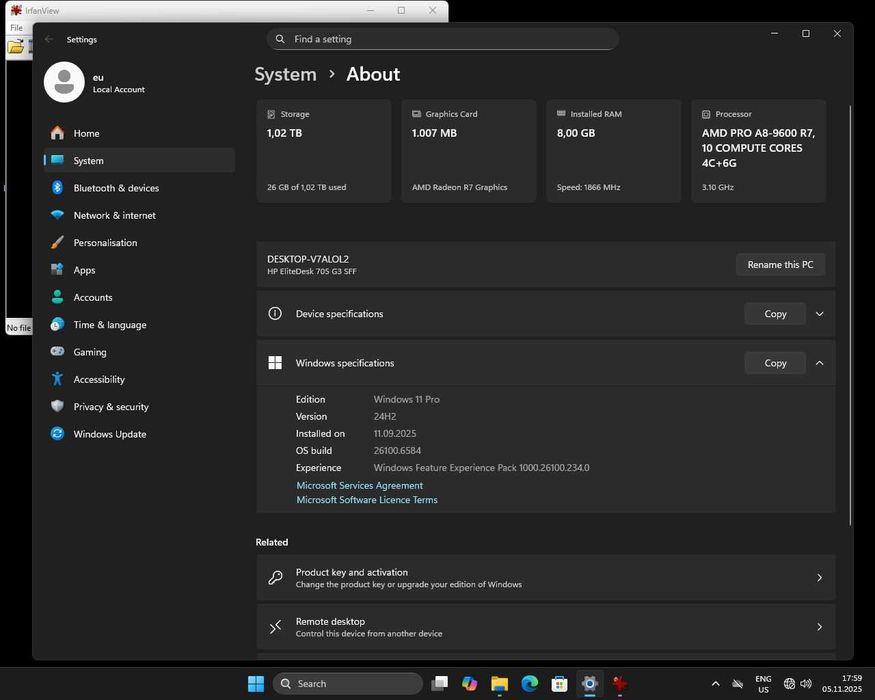Viewport: 875px width, 700px height.
Task: Open Apps settings page
Action: [x=139, y=270]
